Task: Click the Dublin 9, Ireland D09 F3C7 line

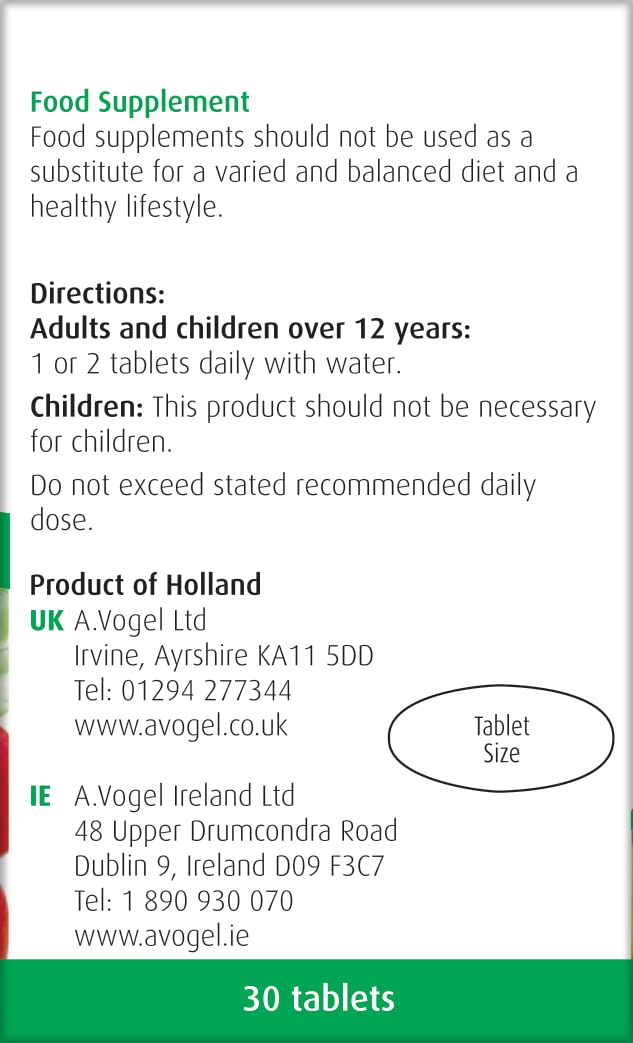Action: (229, 866)
